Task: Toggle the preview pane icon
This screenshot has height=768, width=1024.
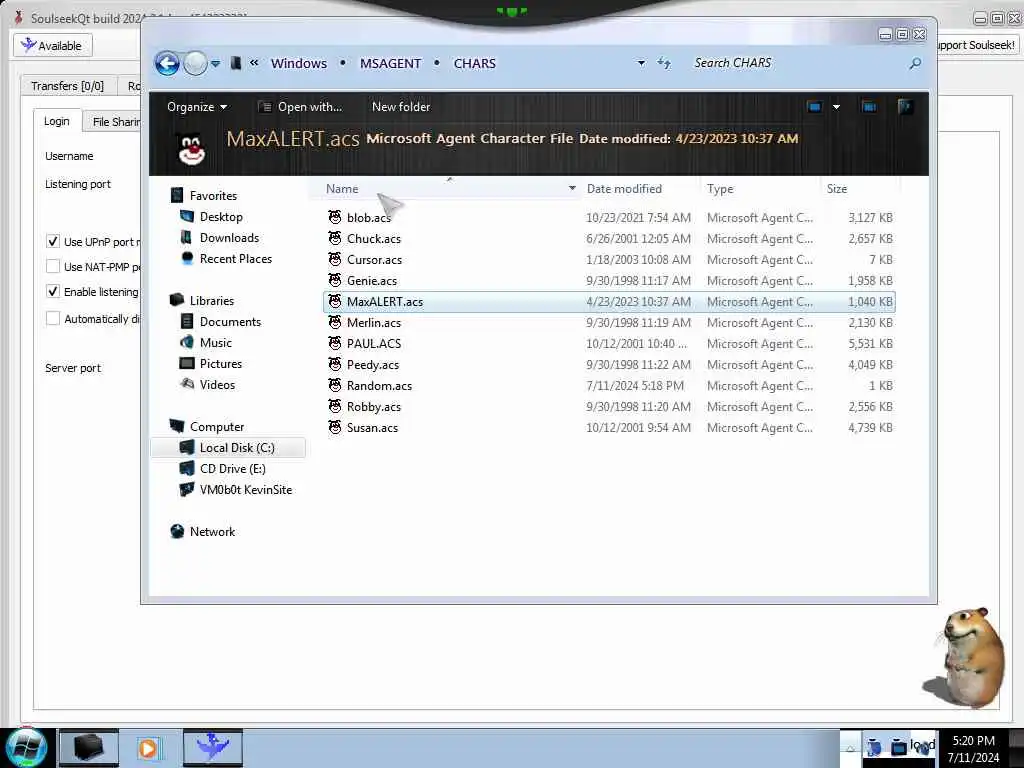Action: point(869,106)
